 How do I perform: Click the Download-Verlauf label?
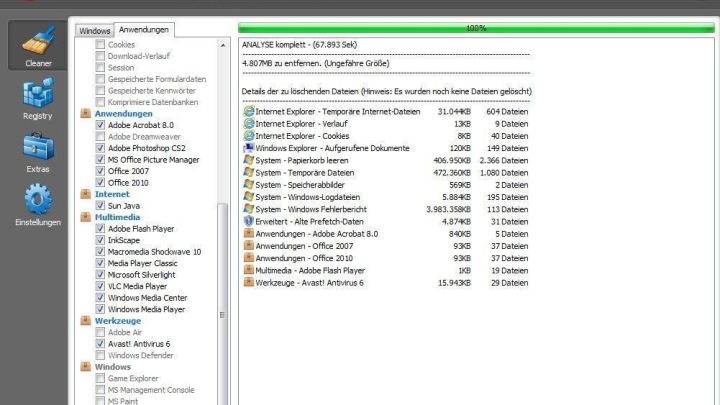(139, 56)
